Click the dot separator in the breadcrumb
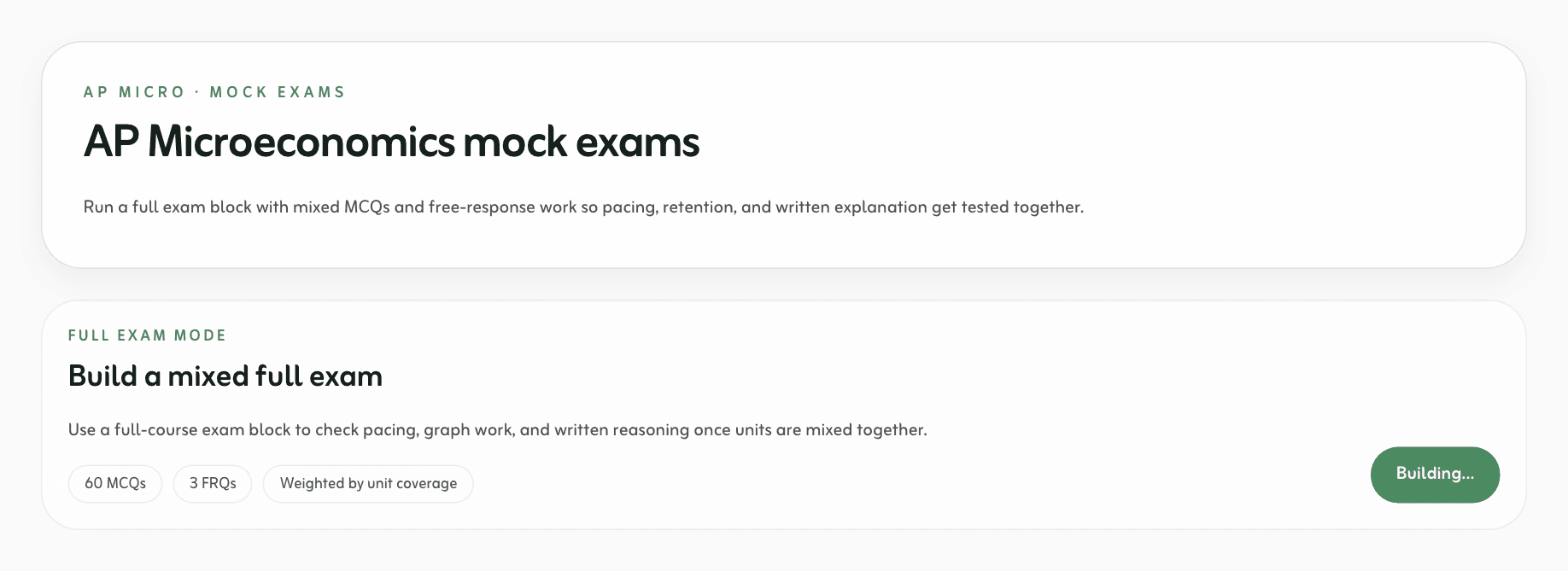This screenshot has height=571, width=1568. (x=197, y=92)
